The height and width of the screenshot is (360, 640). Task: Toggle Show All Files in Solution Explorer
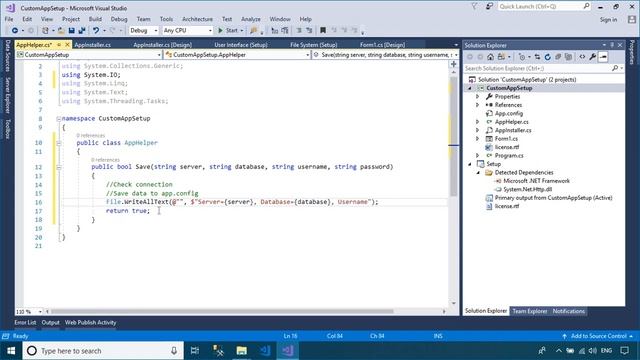(568, 57)
